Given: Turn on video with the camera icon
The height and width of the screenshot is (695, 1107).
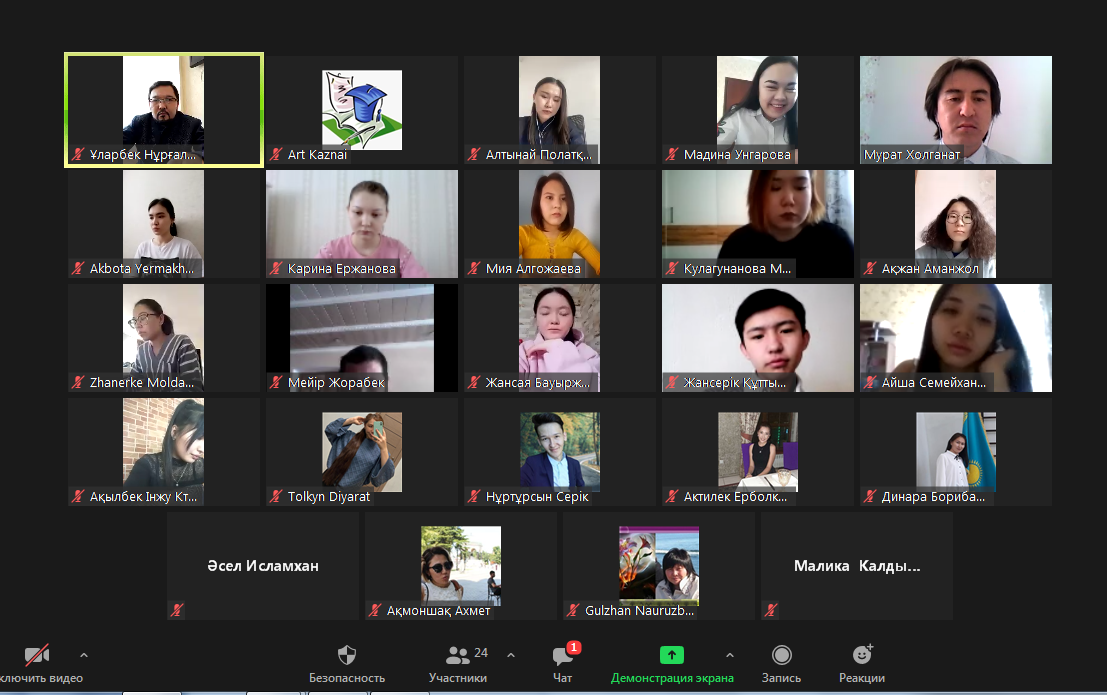Looking at the screenshot, I should (x=37, y=655).
